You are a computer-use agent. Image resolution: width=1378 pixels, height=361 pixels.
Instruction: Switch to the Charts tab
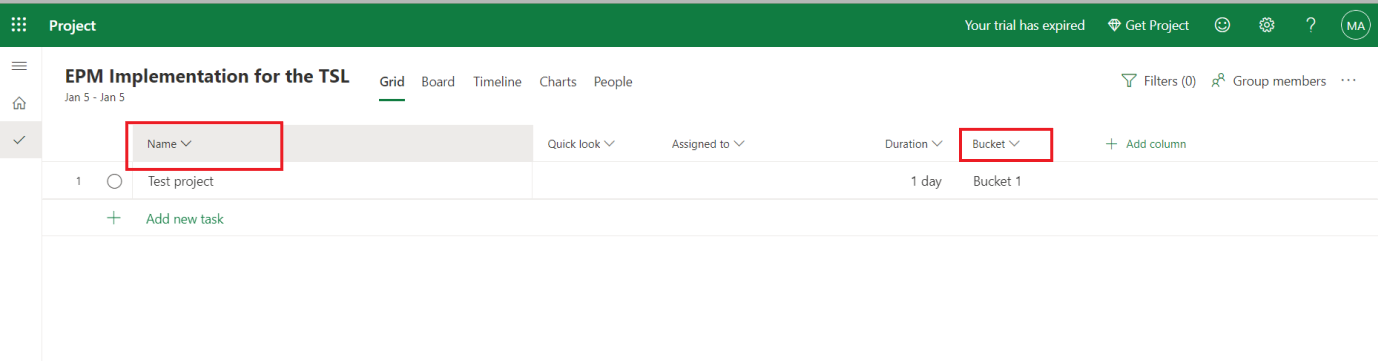pyautogui.click(x=558, y=82)
